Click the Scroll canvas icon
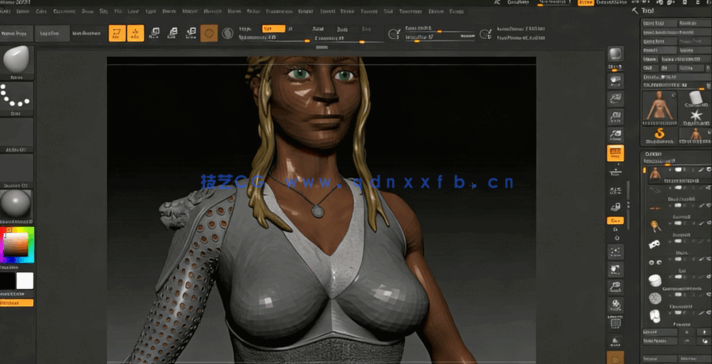 pyautogui.click(x=615, y=81)
